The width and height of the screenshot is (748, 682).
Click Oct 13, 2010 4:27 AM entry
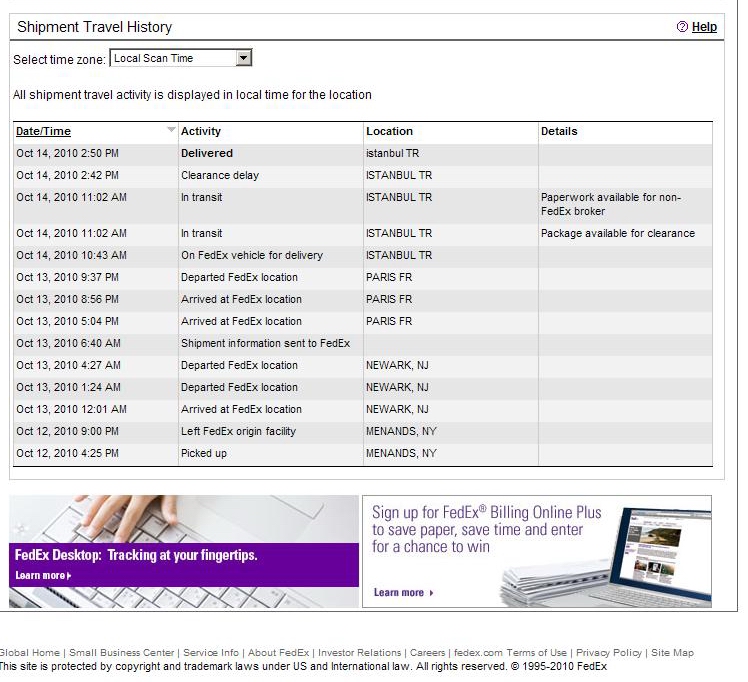pos(68,365)
